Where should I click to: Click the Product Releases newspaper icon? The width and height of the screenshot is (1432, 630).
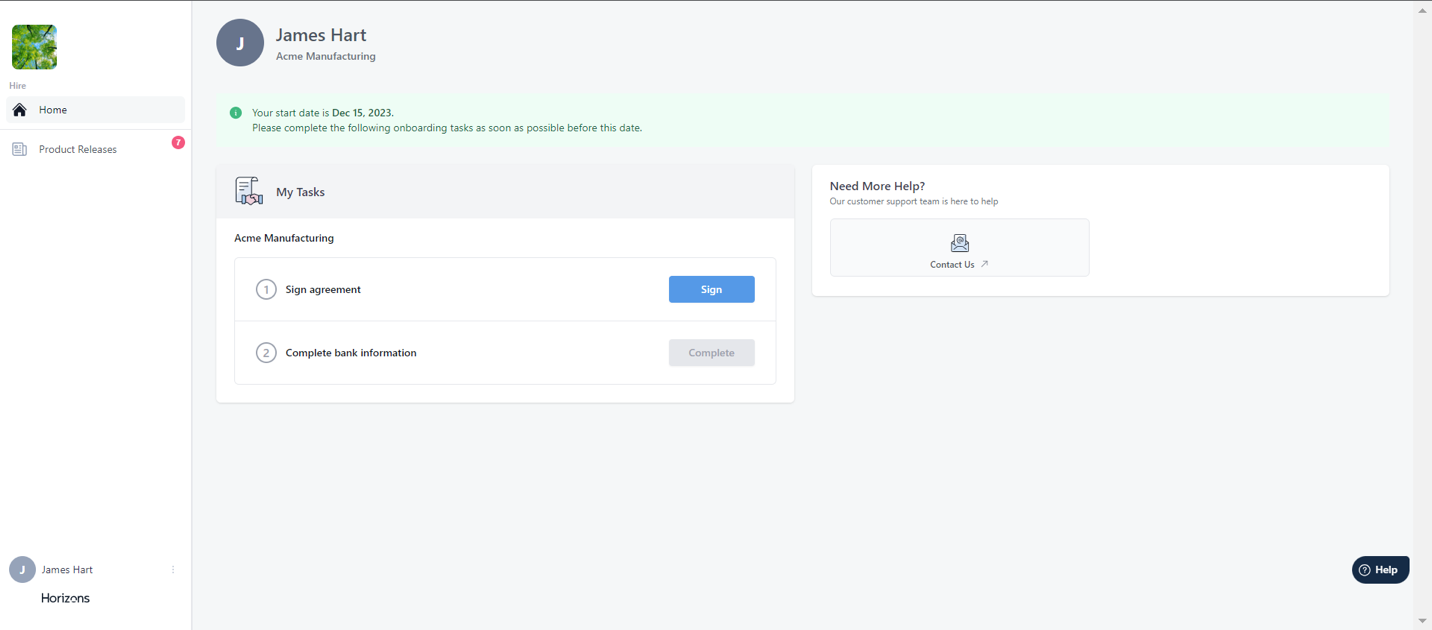coord(19,149)
